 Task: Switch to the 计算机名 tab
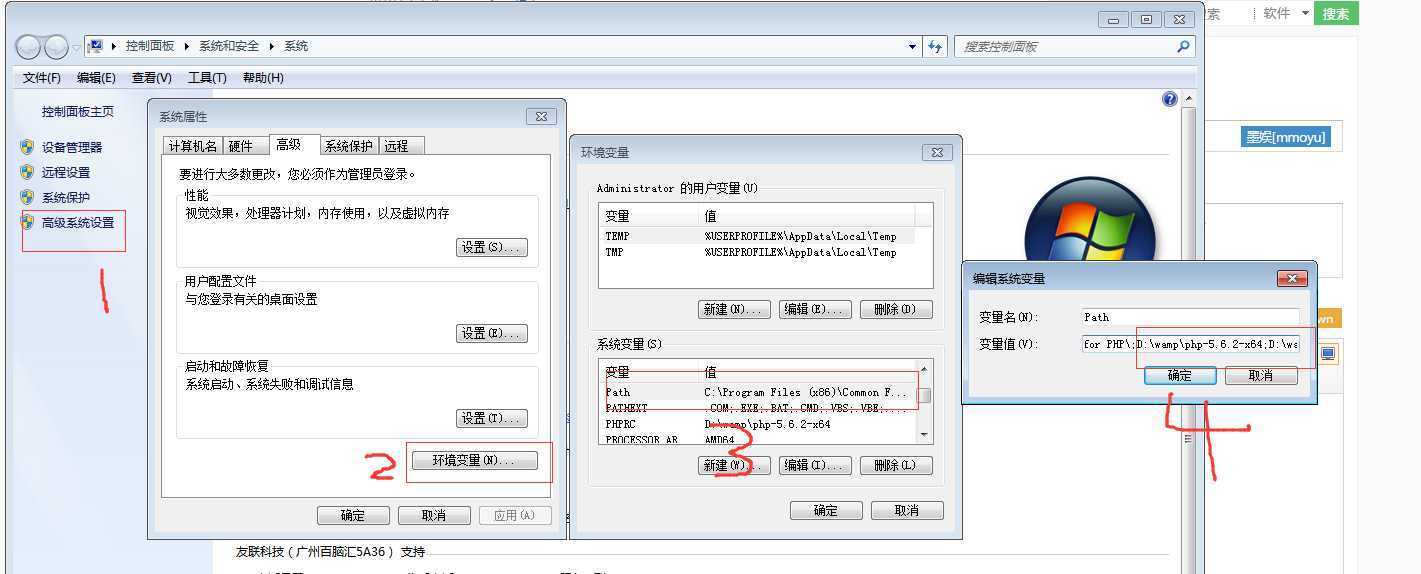192,146
